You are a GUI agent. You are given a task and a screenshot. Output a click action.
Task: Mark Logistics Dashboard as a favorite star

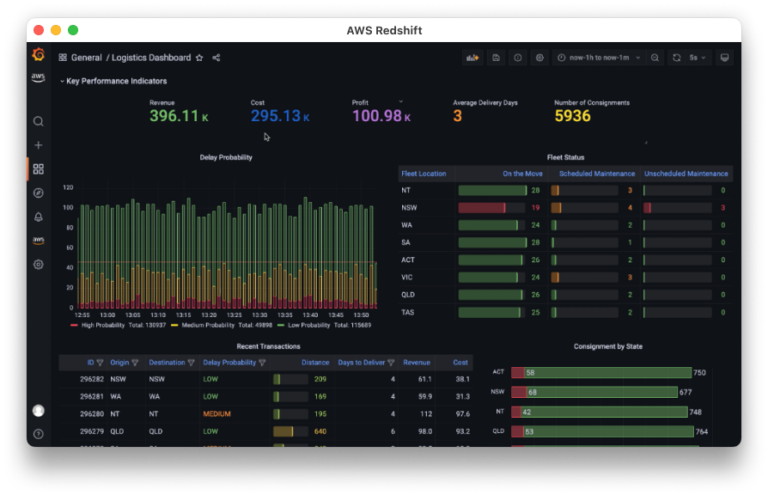pyautogui.click(x=199, y=58)
